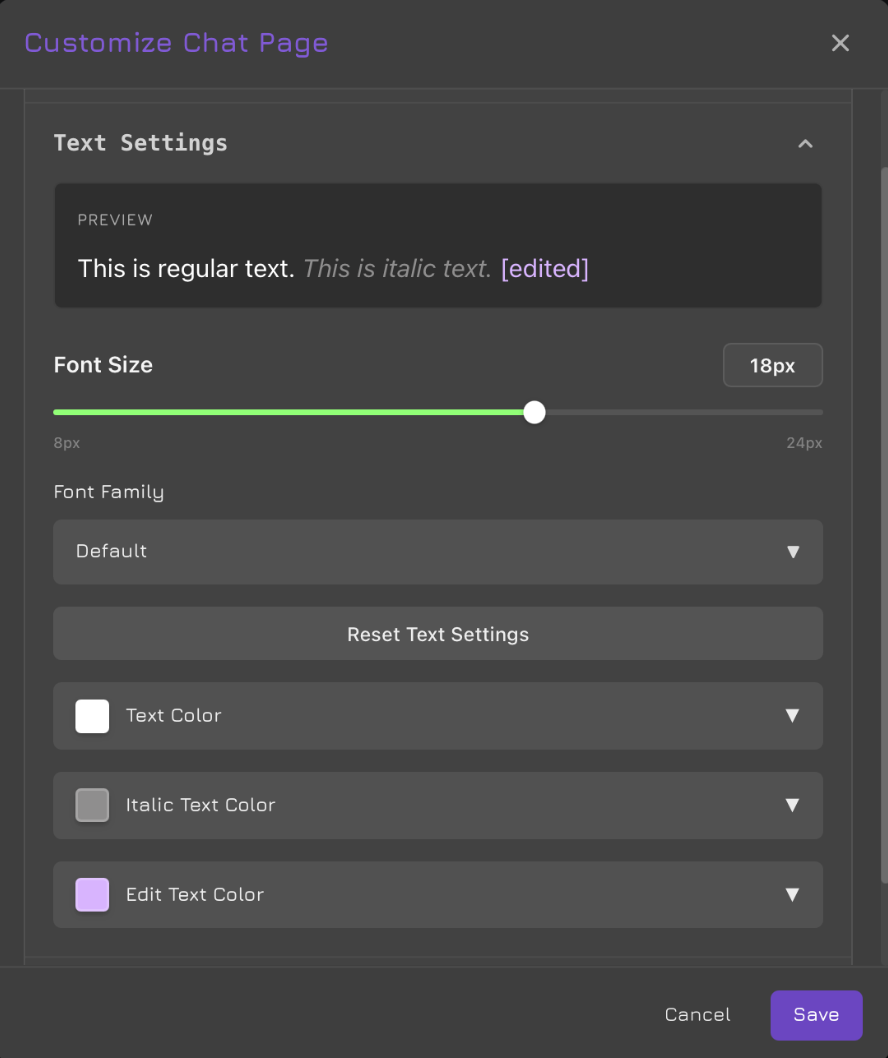Click the [edited] text in preview

(544, 268)
